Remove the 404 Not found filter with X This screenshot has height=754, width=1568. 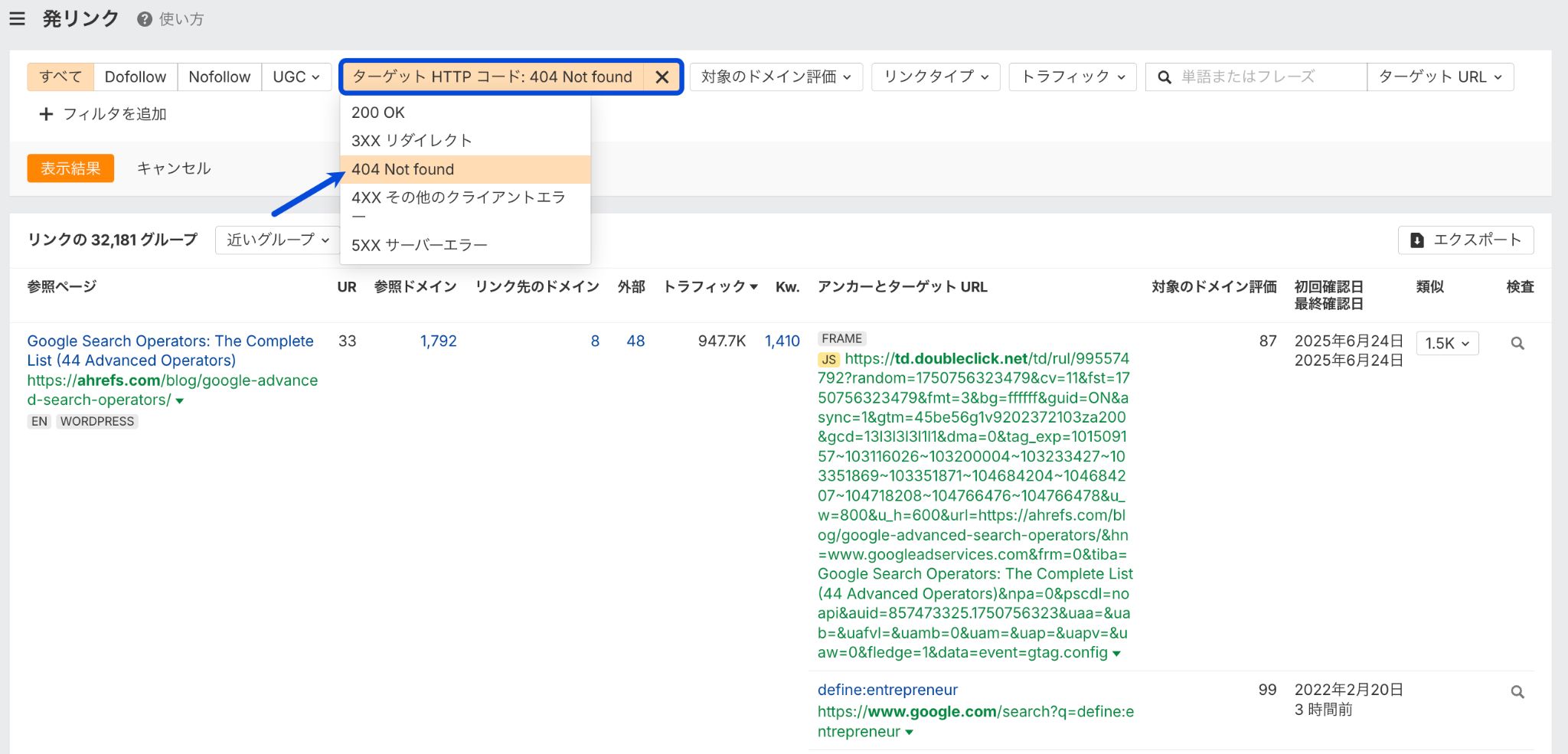[x=662, y=77]
